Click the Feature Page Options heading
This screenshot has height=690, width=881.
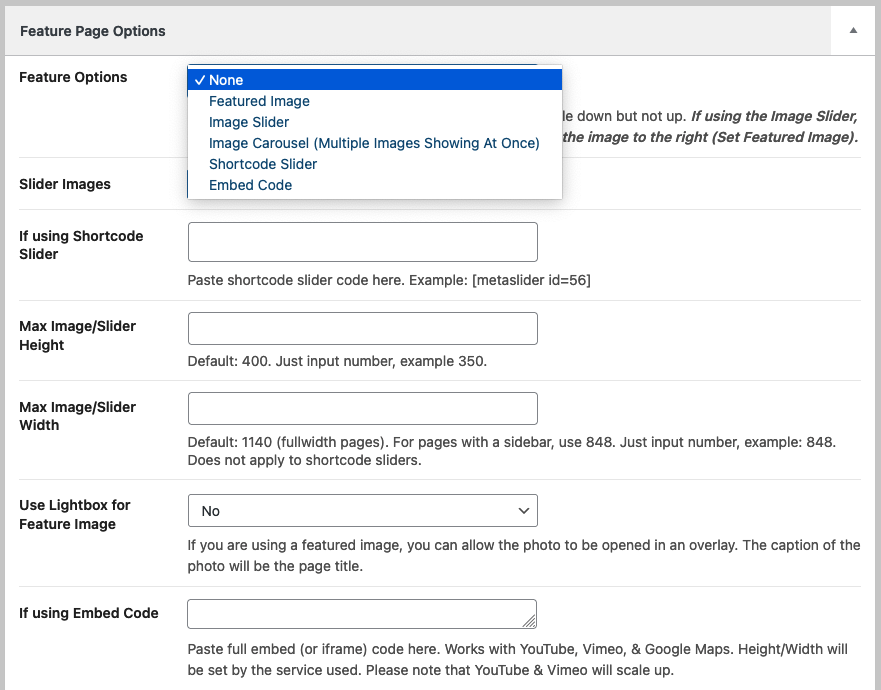pyautogui.click(x=93, y=31)
